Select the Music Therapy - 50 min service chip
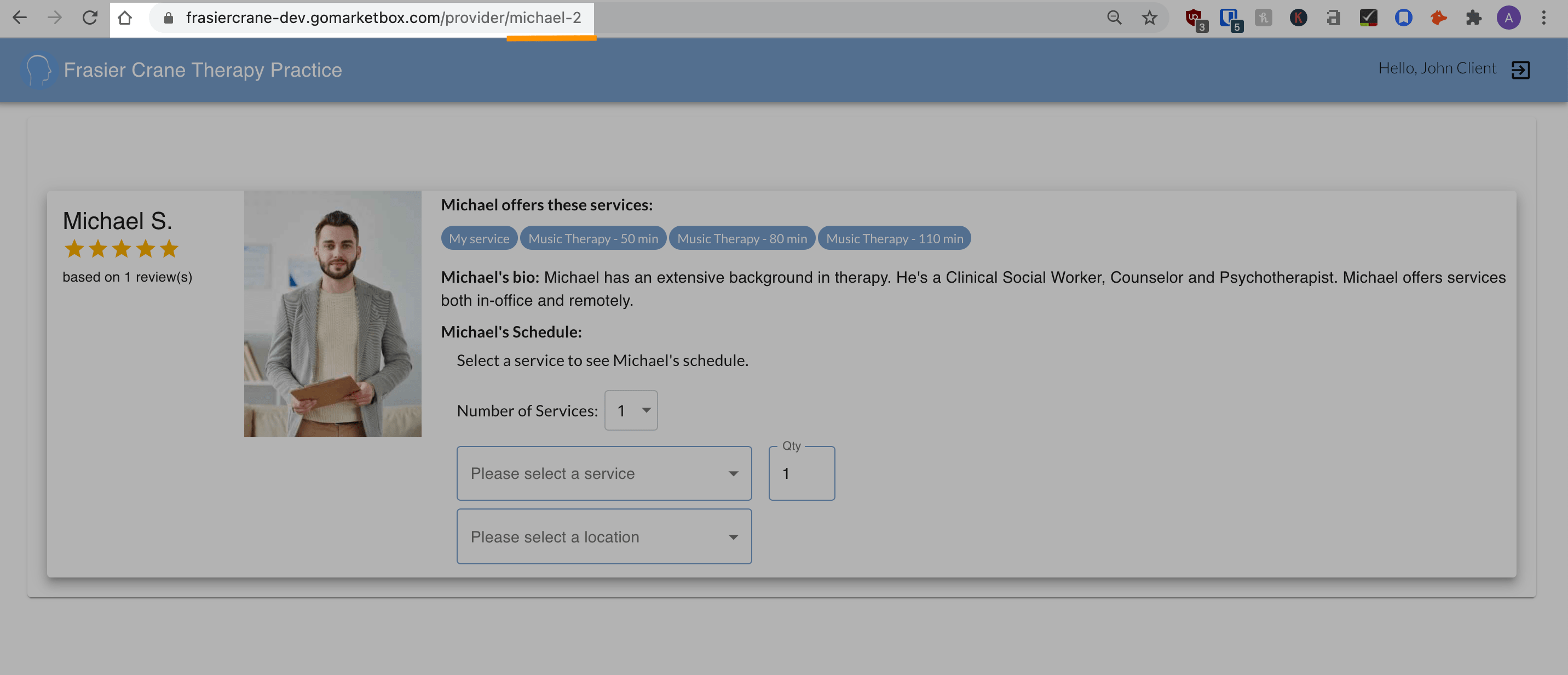The image size is (1568, 675). [593, 238]
